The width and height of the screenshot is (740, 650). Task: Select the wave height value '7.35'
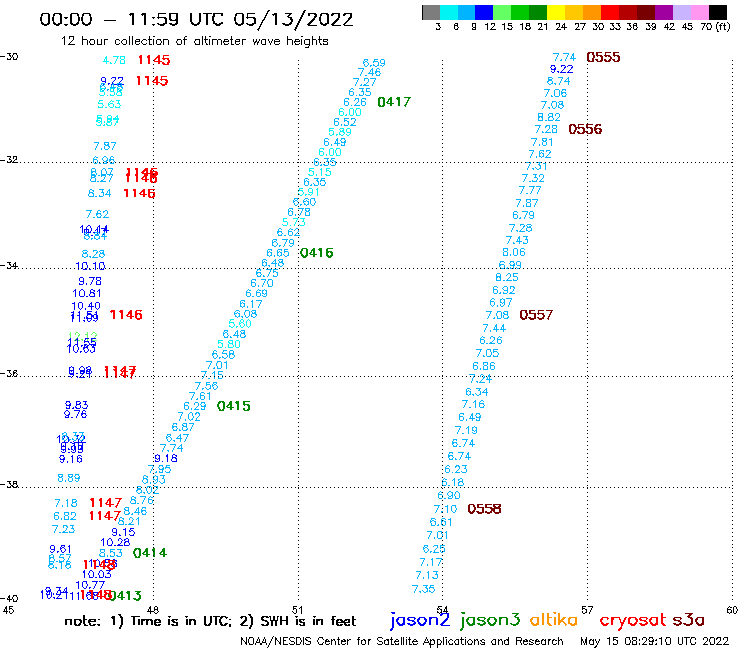click(423, 589)
